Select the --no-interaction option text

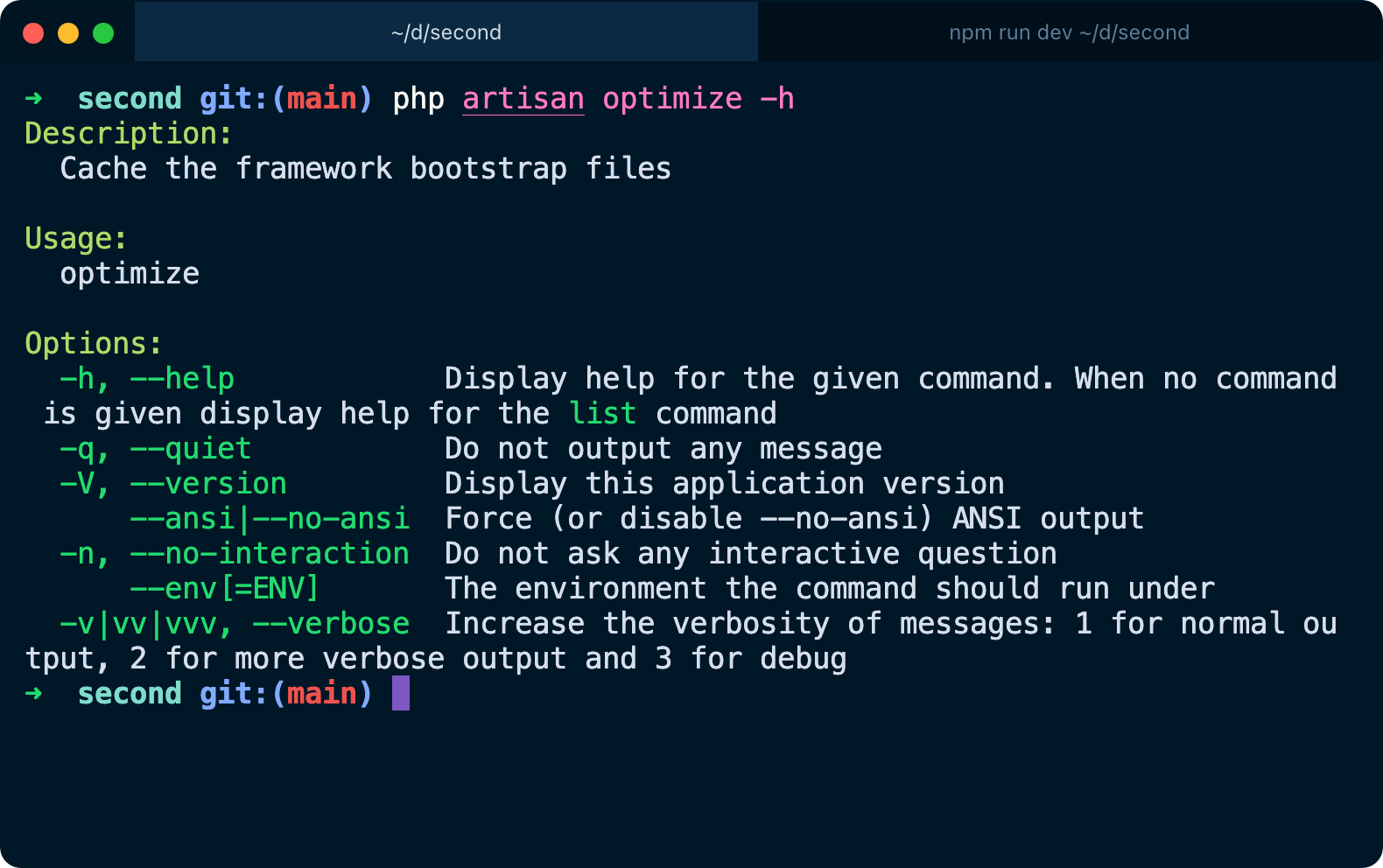[269, 554]
